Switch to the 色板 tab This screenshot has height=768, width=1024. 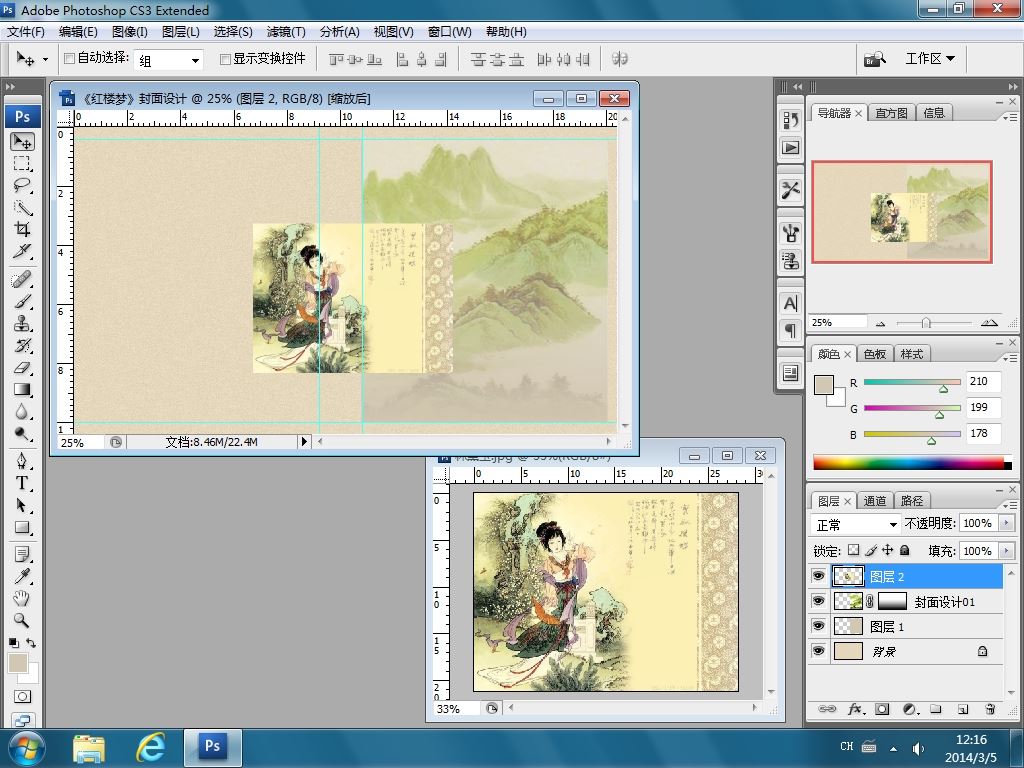point(874,354)
